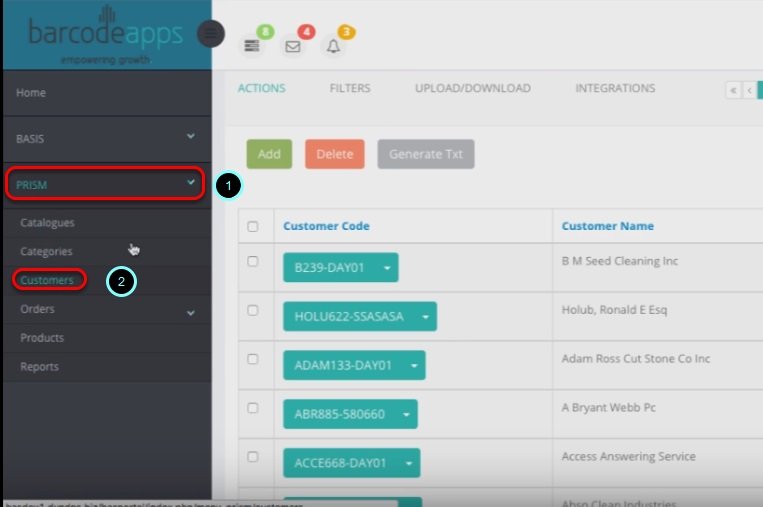
Task: Tick checkbox for A Bryant Webb Pc
Action: point(253,408)
